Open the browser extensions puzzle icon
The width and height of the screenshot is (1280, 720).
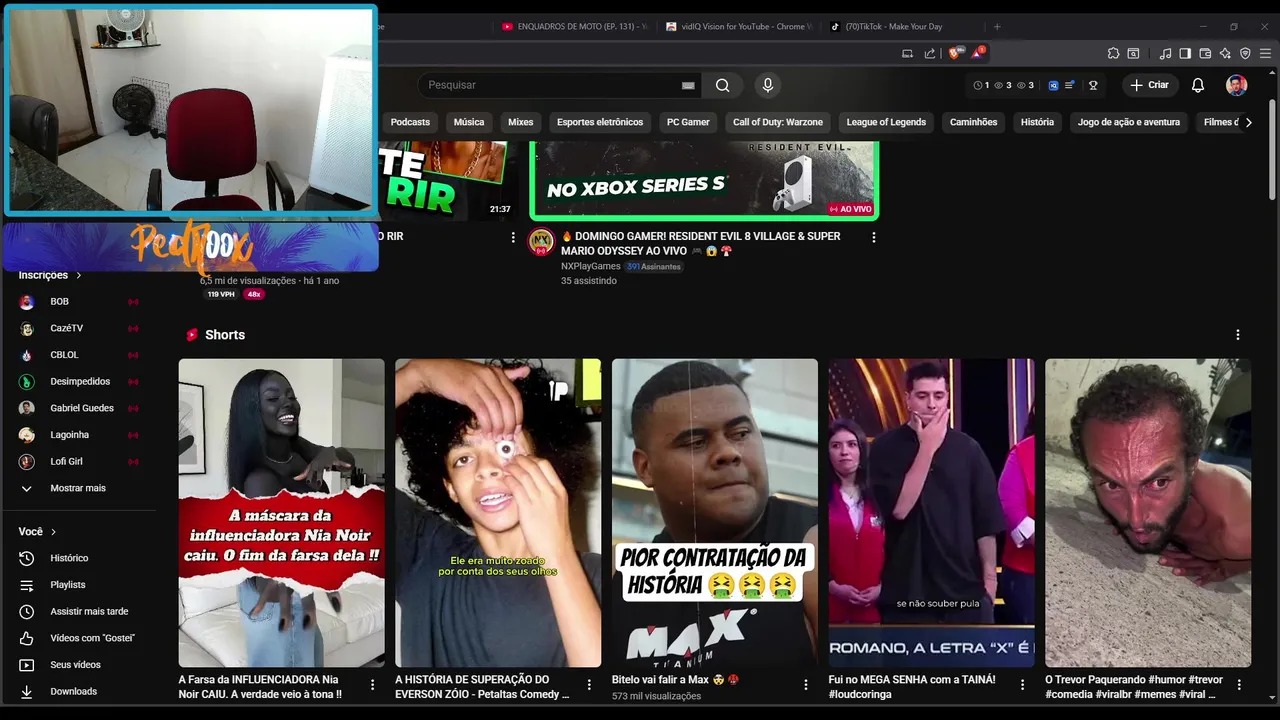point(1113,53)
